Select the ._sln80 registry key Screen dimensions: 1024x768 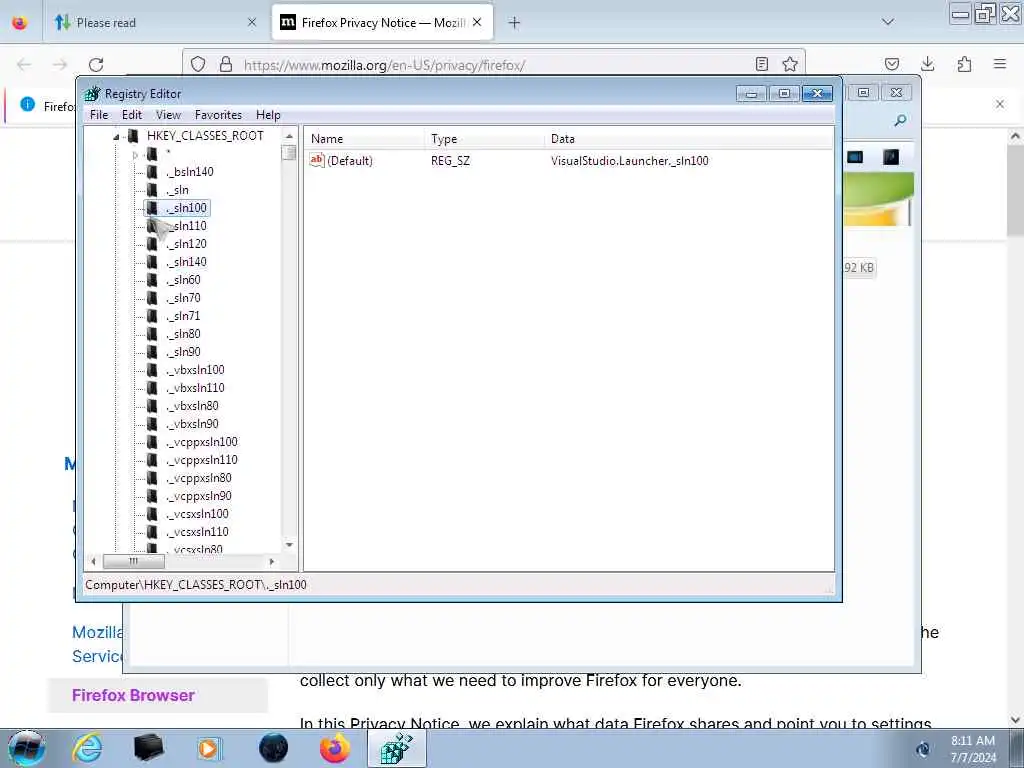[x=184, y=334]
